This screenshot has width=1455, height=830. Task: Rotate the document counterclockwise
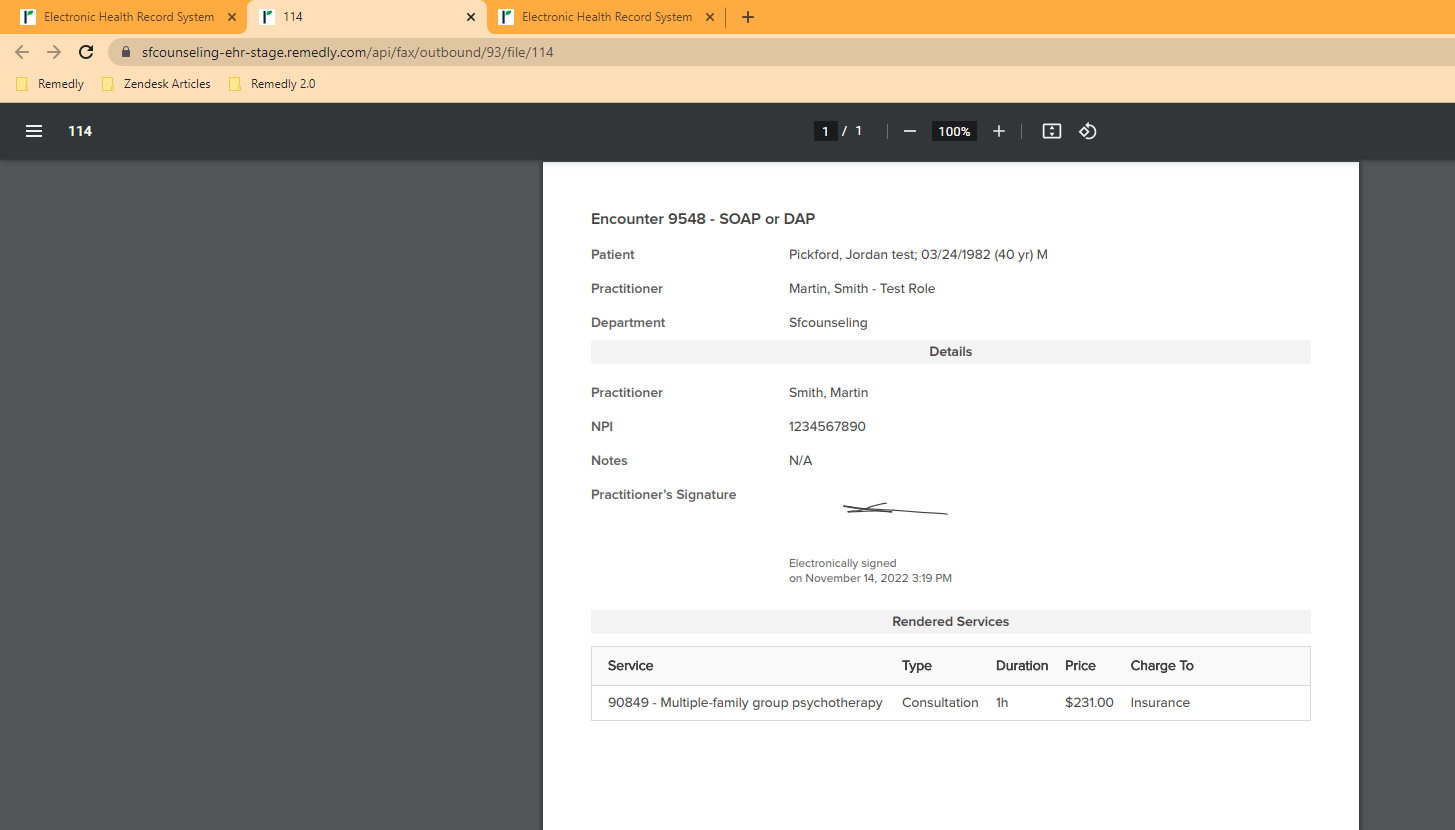(x=1088, y=131)
